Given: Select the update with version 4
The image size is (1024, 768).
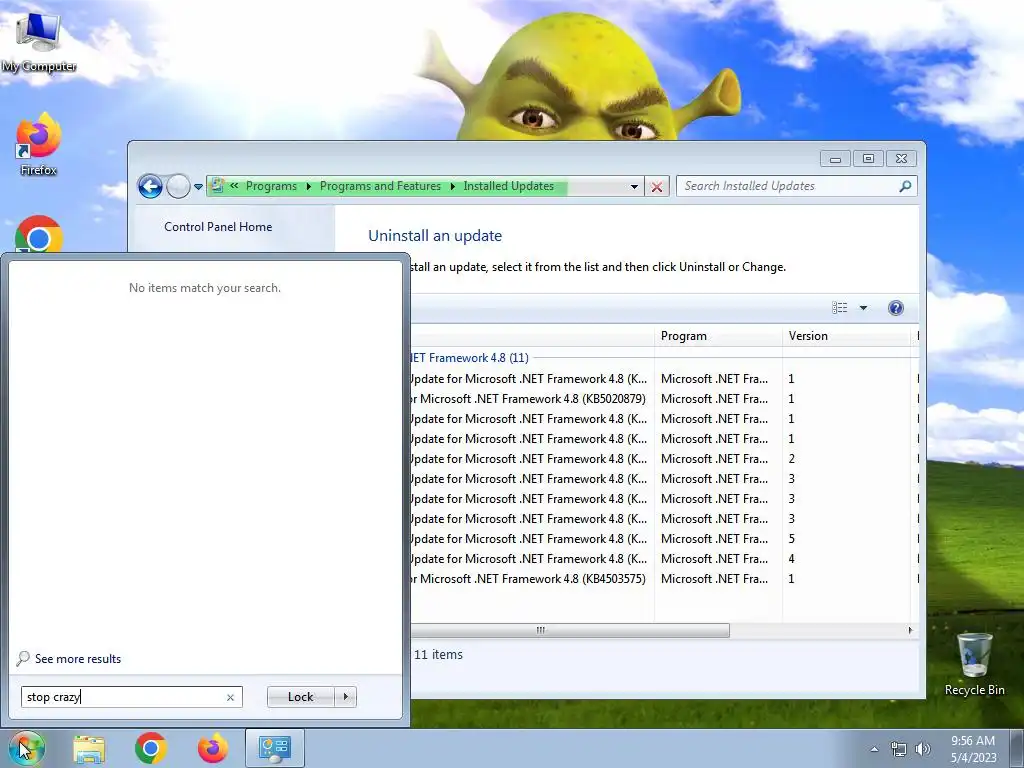Looking at the screenshot, I should click(664, 559).
